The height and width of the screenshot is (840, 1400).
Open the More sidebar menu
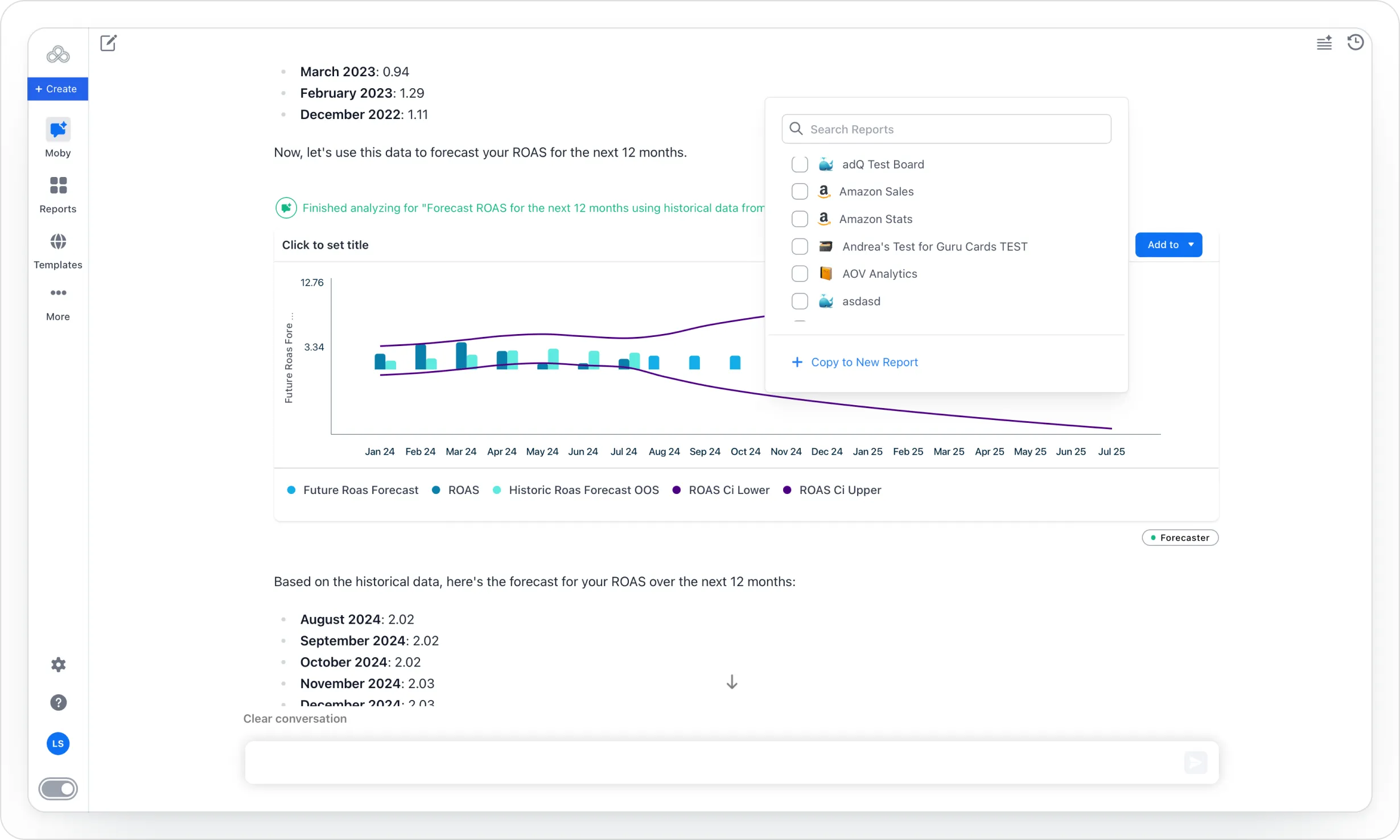(58, 303)
